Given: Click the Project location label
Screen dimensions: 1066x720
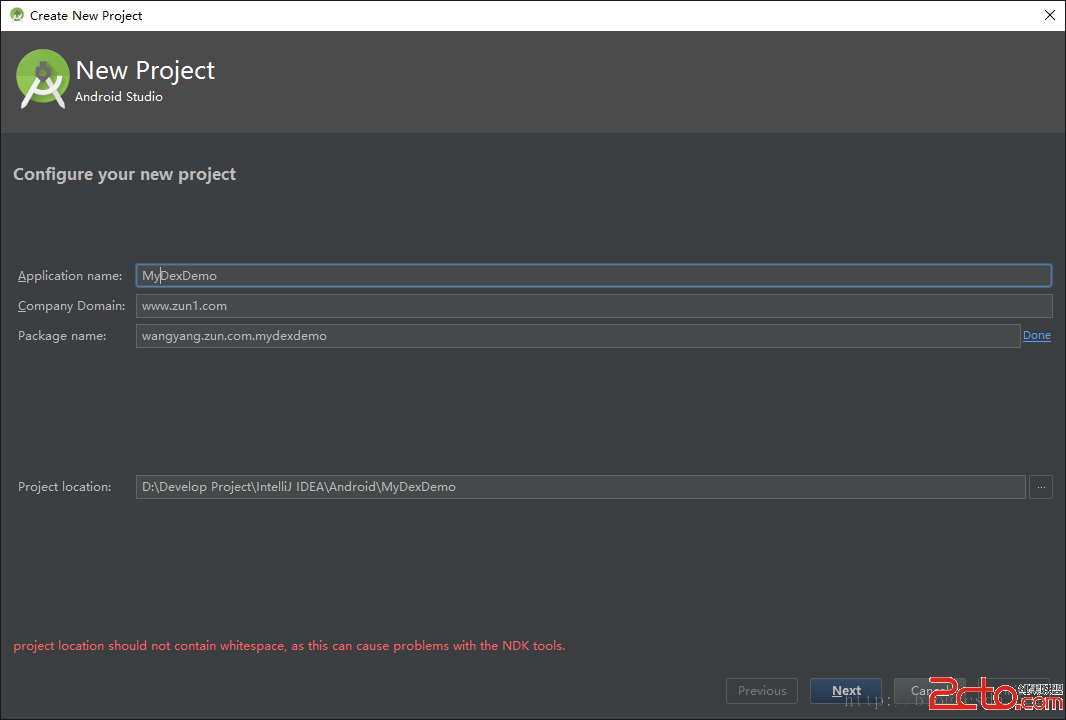Looking at the screenshot, I should click(x=65, y=487).
